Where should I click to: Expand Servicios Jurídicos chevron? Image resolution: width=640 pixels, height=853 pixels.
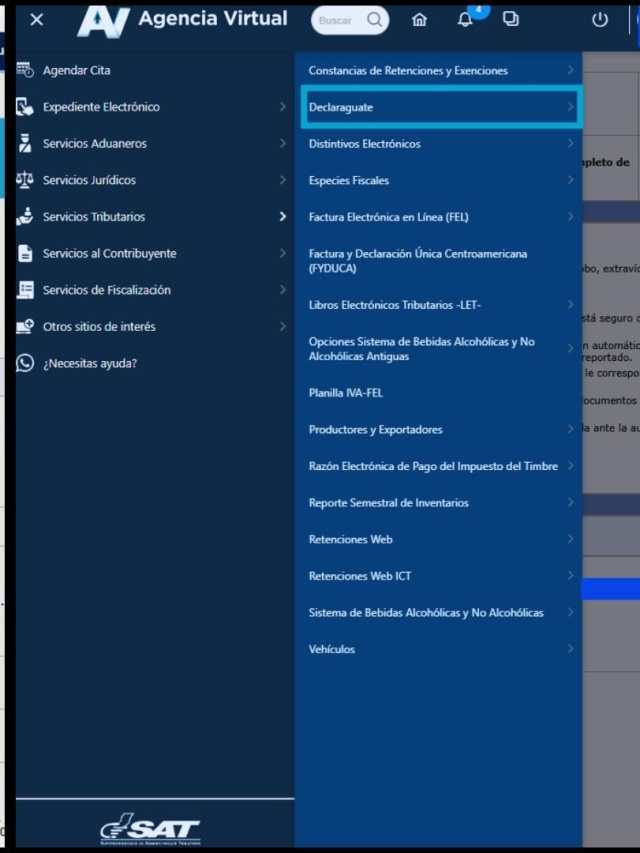[x=282, y=180]
